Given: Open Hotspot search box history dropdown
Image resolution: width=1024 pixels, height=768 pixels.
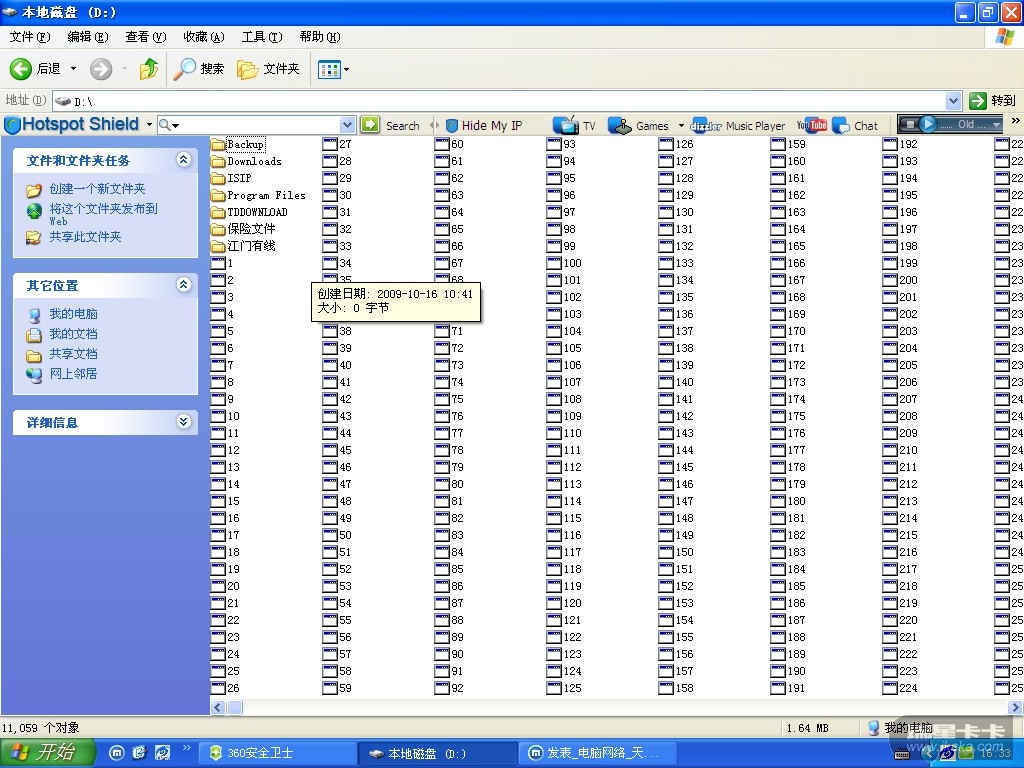Looking at the screenshot, I should [x=347, y=124].
